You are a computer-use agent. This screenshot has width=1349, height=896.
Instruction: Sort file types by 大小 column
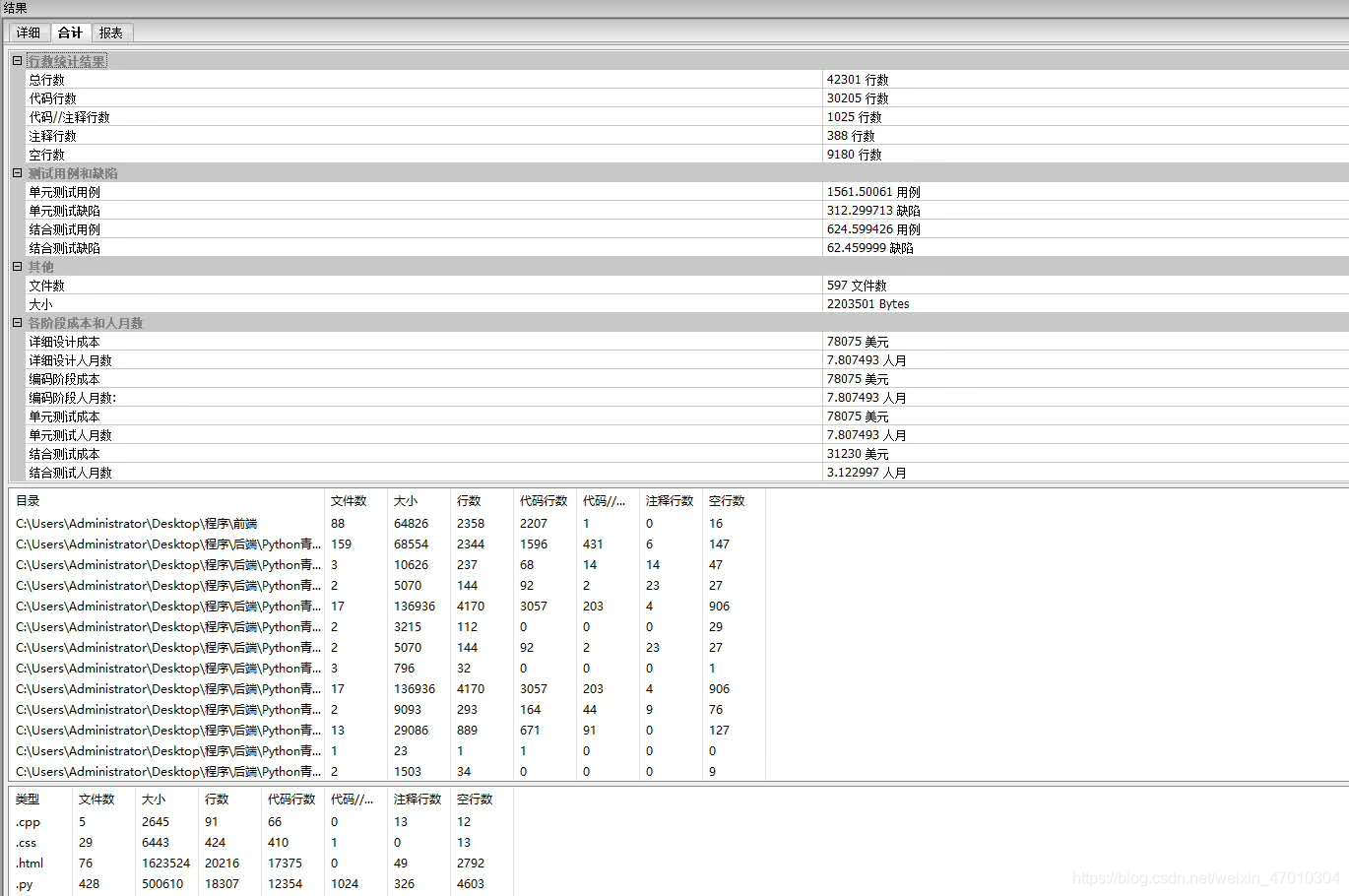[166, 799]
